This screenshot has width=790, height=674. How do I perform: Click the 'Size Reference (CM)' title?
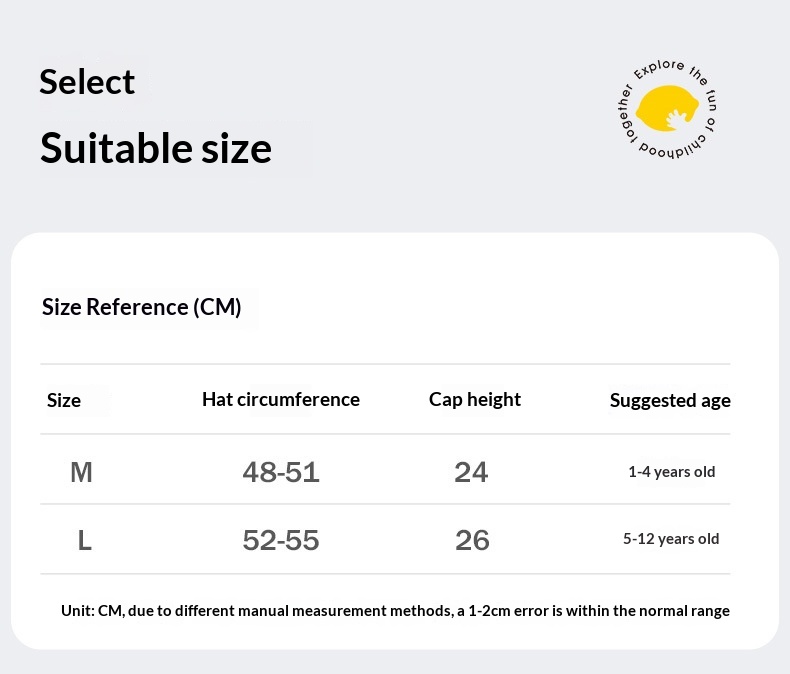tap(142, 307)
